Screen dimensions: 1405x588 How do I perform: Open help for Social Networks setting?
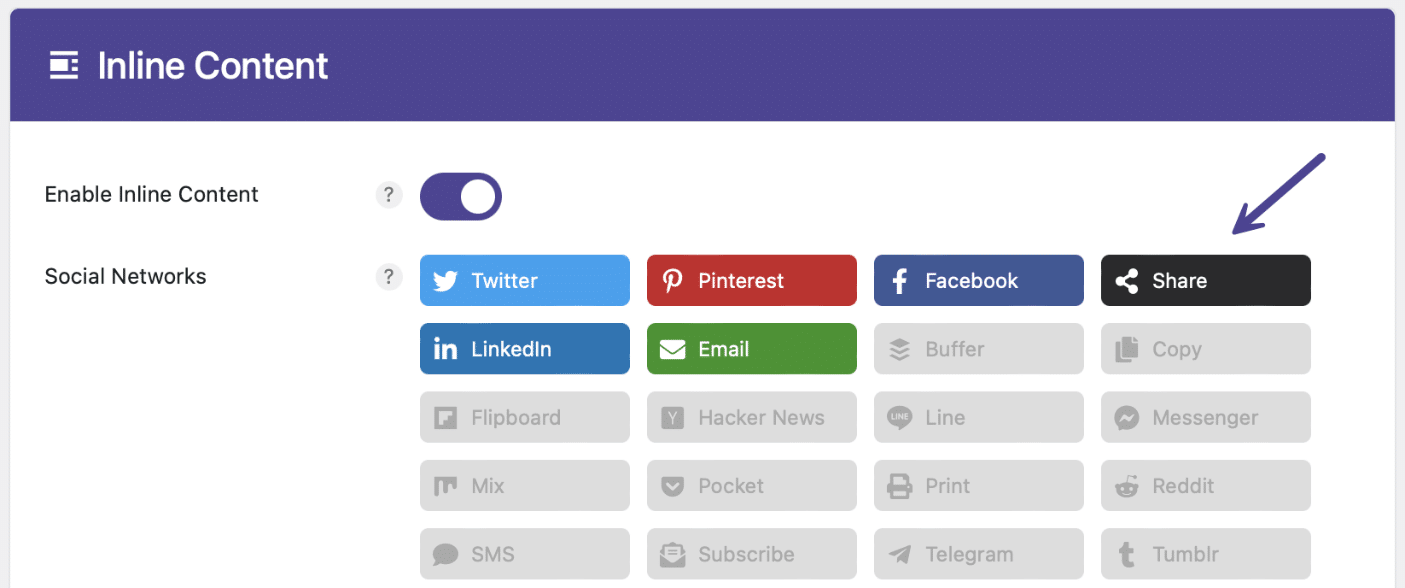(x=388, y=277)
